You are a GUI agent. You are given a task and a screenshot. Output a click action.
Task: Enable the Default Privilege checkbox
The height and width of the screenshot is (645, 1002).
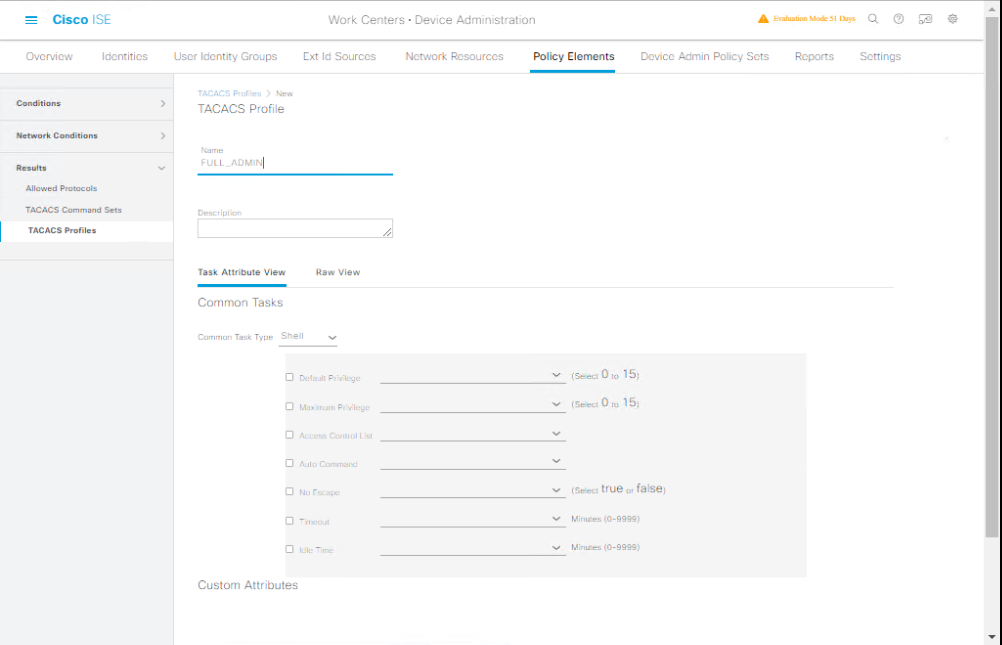(x=289, y=377)
